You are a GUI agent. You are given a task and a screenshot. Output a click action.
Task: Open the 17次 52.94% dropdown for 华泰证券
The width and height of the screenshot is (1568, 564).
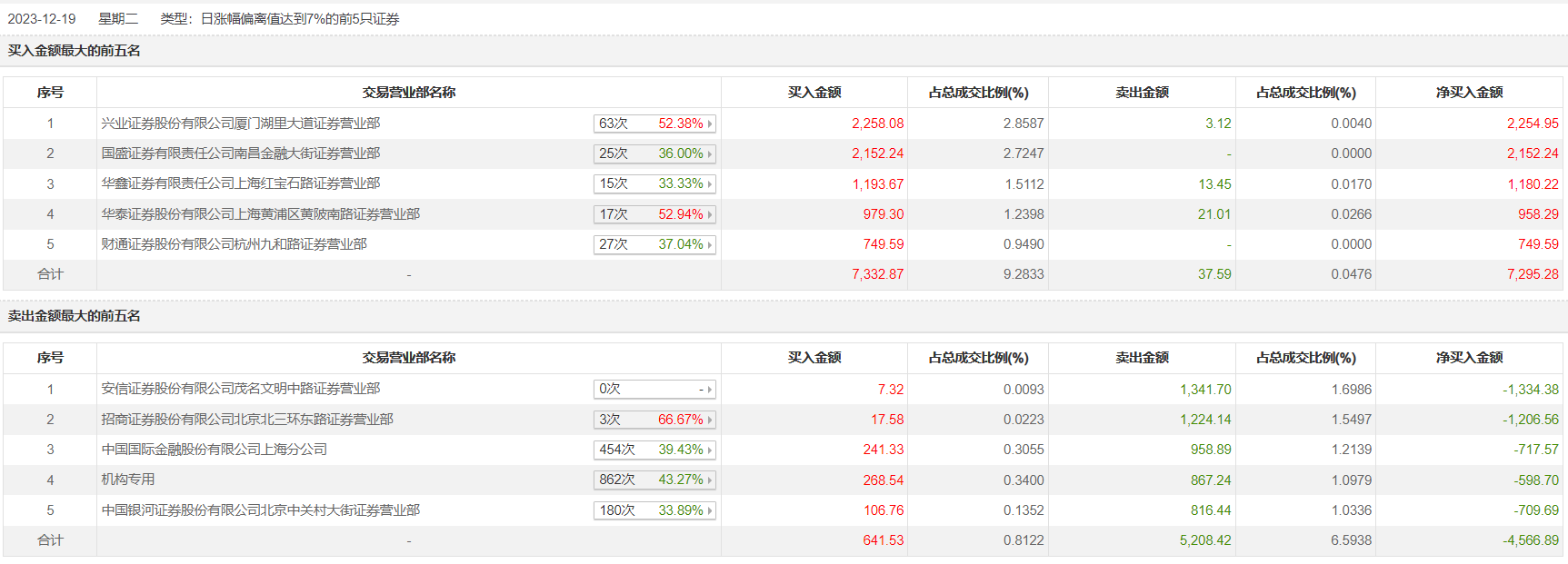pos(654,214)
